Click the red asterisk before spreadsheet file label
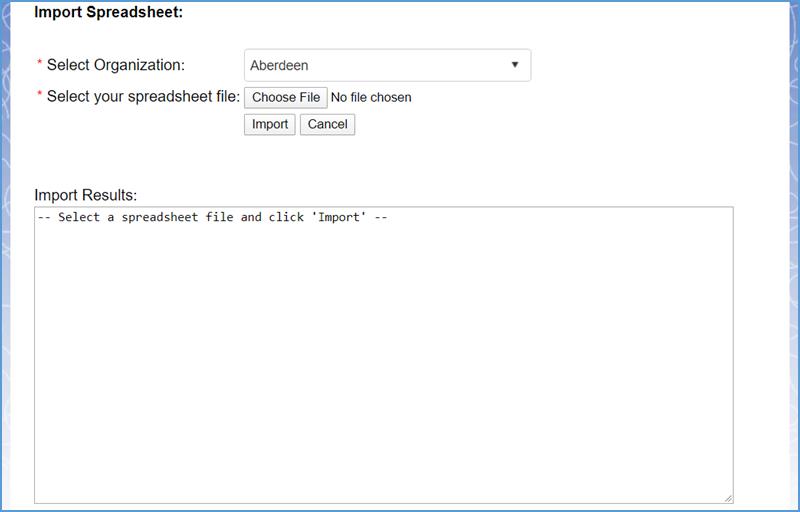The height and width of the screenshot is (512, 800). click(40, 97)
